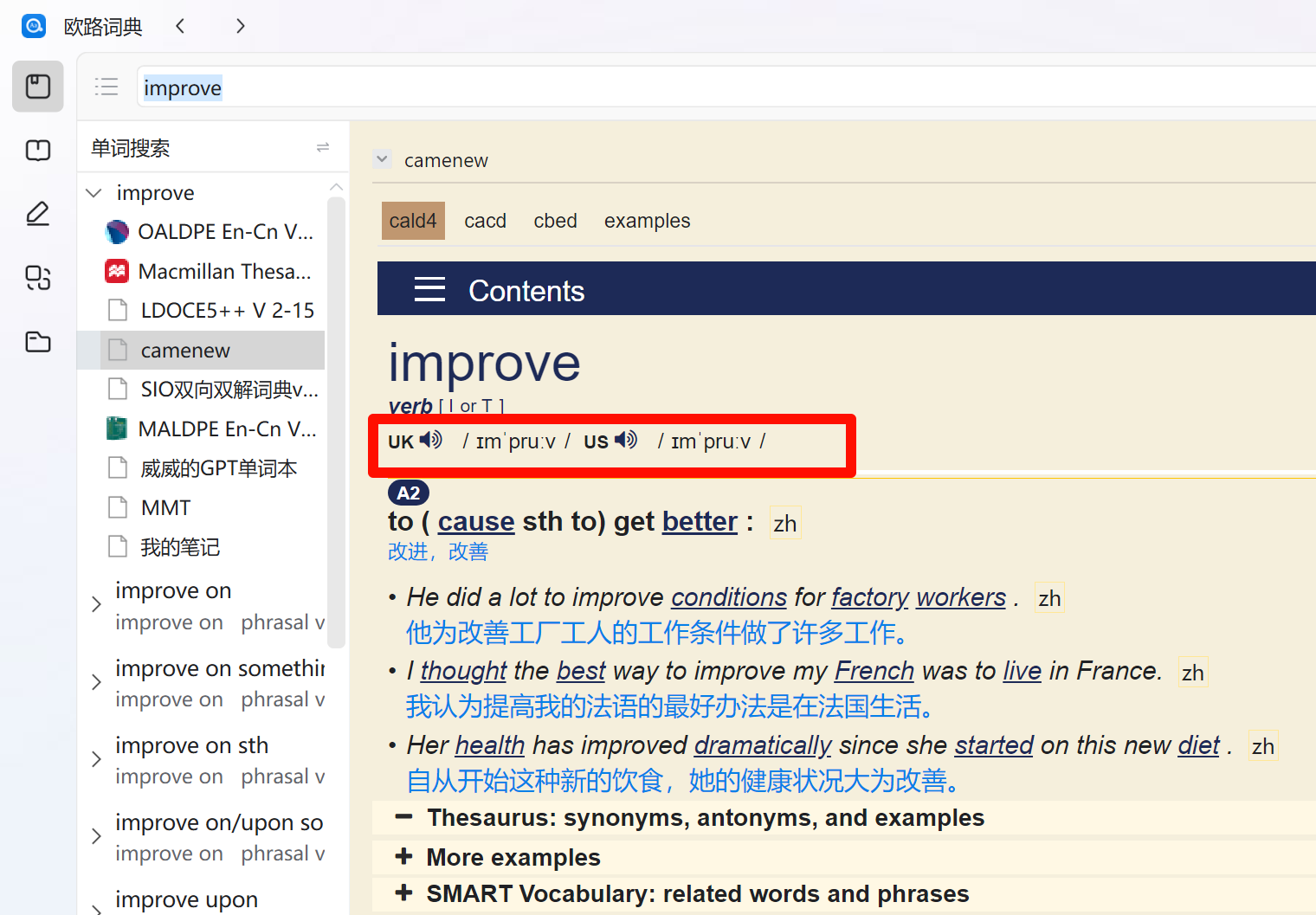1316x915 pixels.
Task: Collapse the improve tree node
Action: click(94, 192)
